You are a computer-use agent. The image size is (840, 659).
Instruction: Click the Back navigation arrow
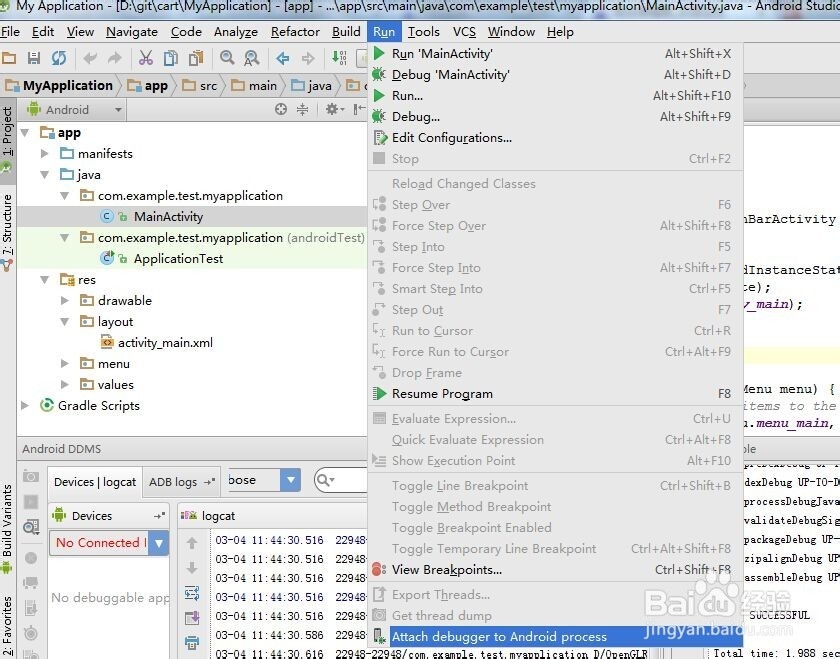coord(282,58)
